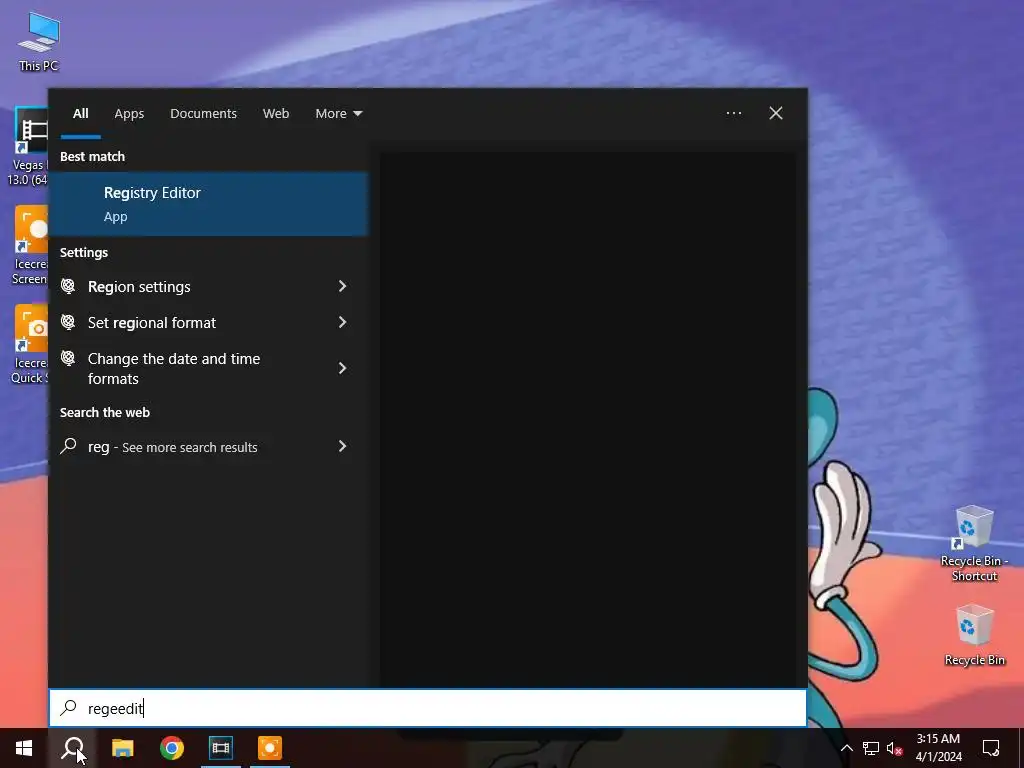
Task: Open the search options ellipsis menu
Action: coord(733,114)
